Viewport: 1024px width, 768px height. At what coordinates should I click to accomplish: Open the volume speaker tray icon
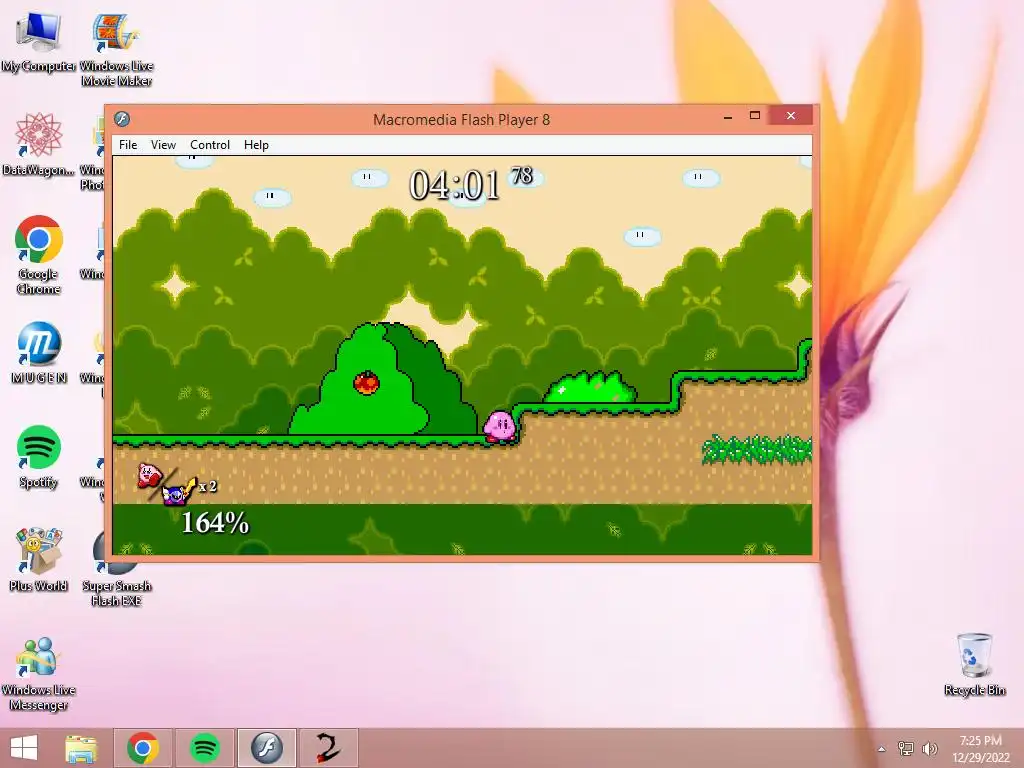tap(929, 748)
